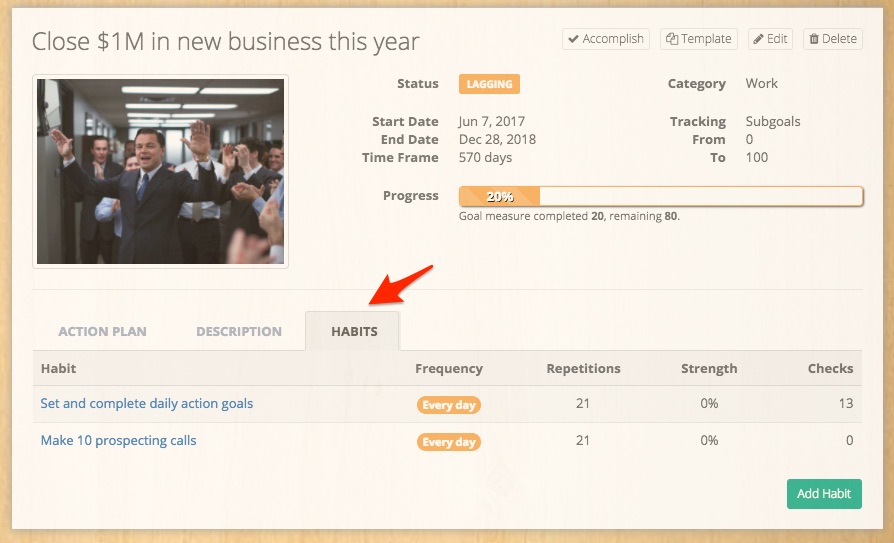Viewport: 894px width, 543px height.
Task: Open the Description tab
Action: (x=239, y=331)
